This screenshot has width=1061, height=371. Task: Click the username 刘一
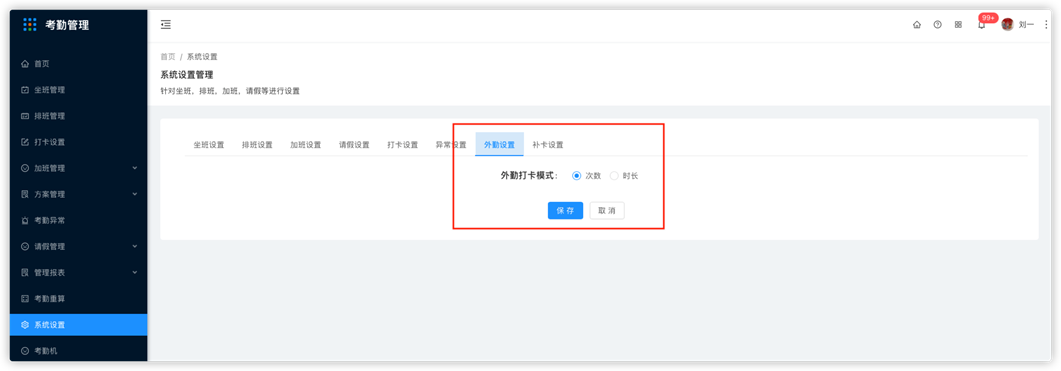1026,25
